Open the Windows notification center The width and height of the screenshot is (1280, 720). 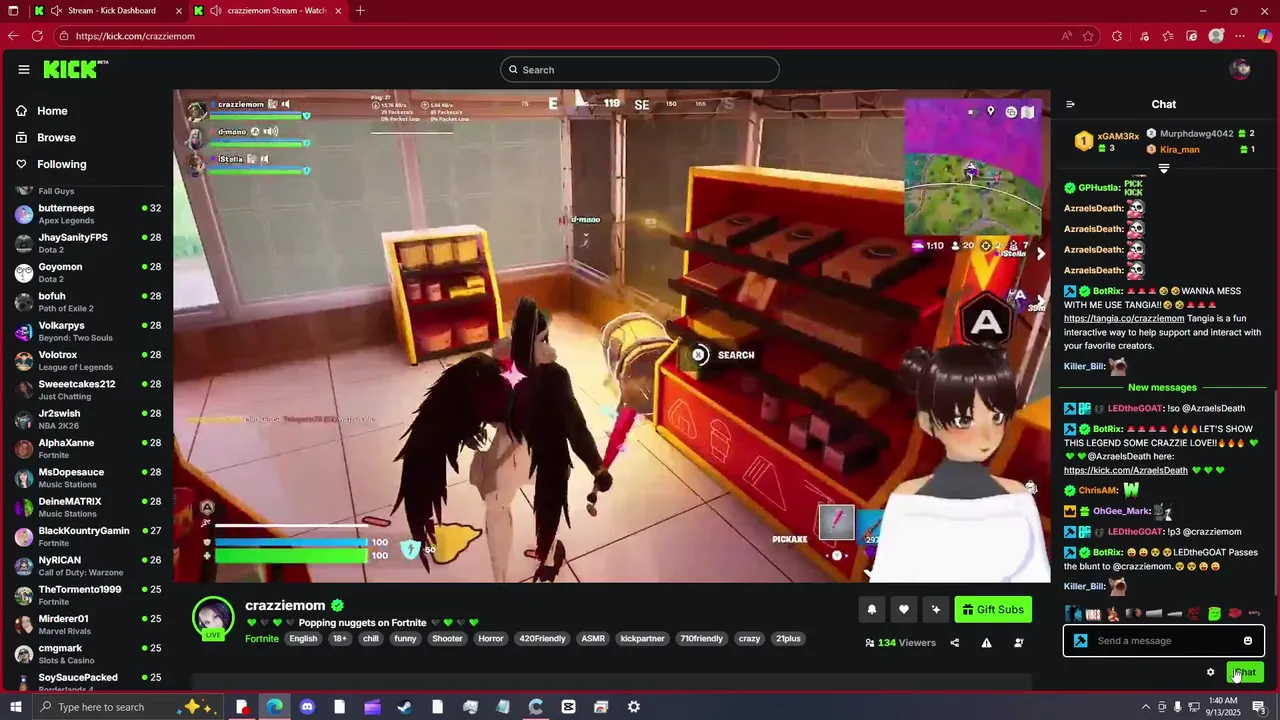(1259, 707)
